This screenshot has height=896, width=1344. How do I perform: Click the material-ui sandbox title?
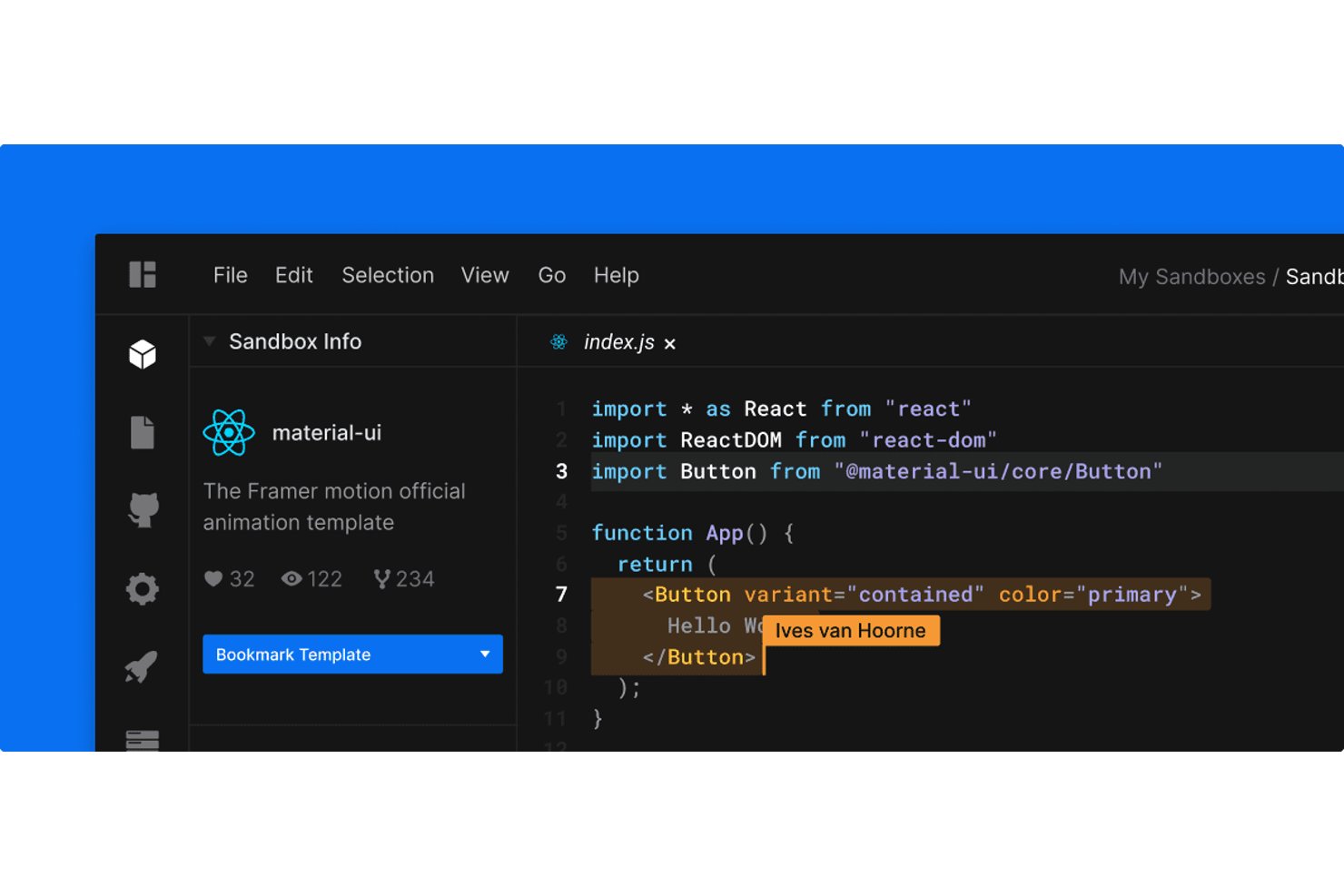(327, 433)
